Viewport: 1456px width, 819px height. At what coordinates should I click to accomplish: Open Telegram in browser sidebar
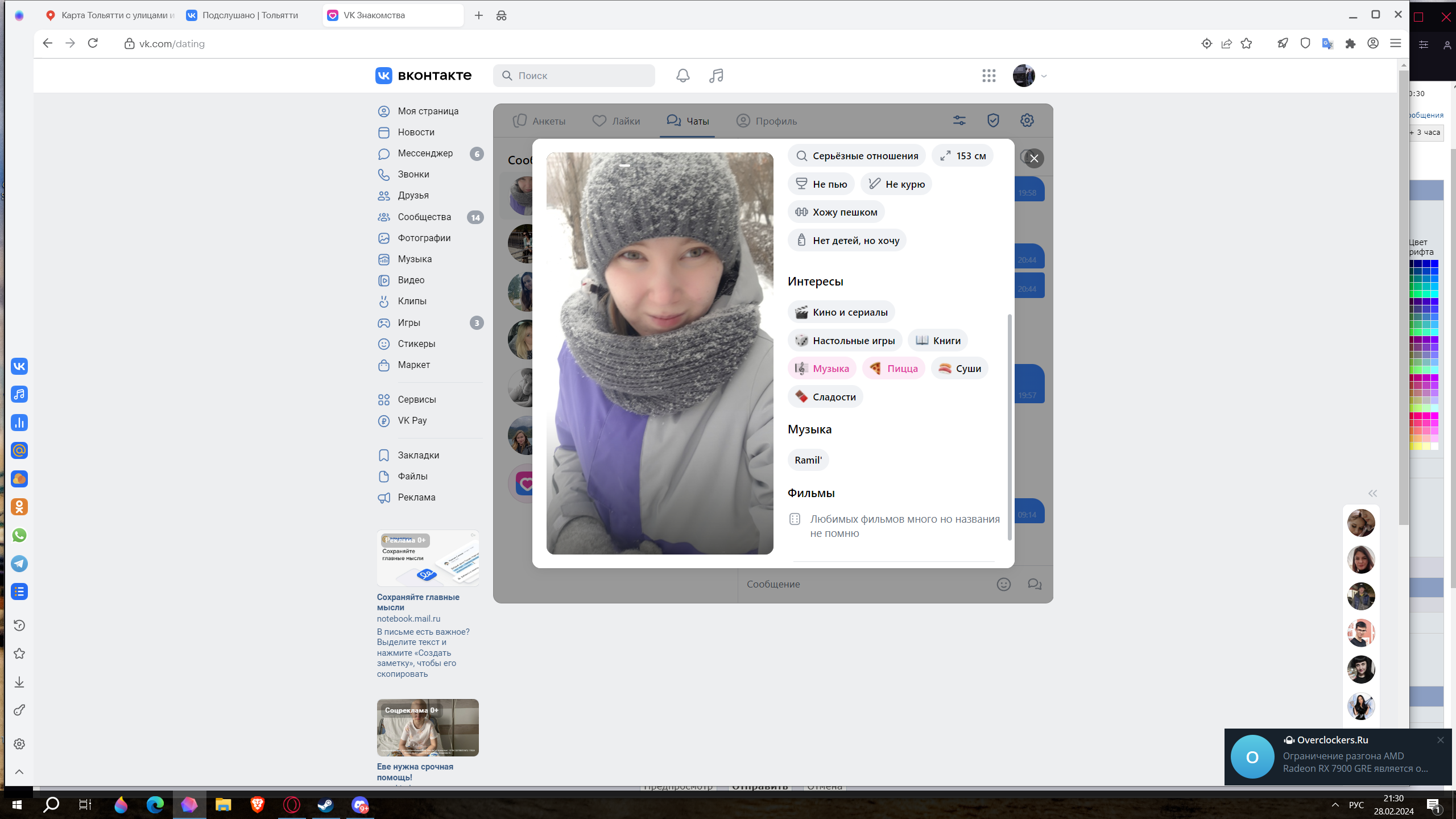pos(19,563)
